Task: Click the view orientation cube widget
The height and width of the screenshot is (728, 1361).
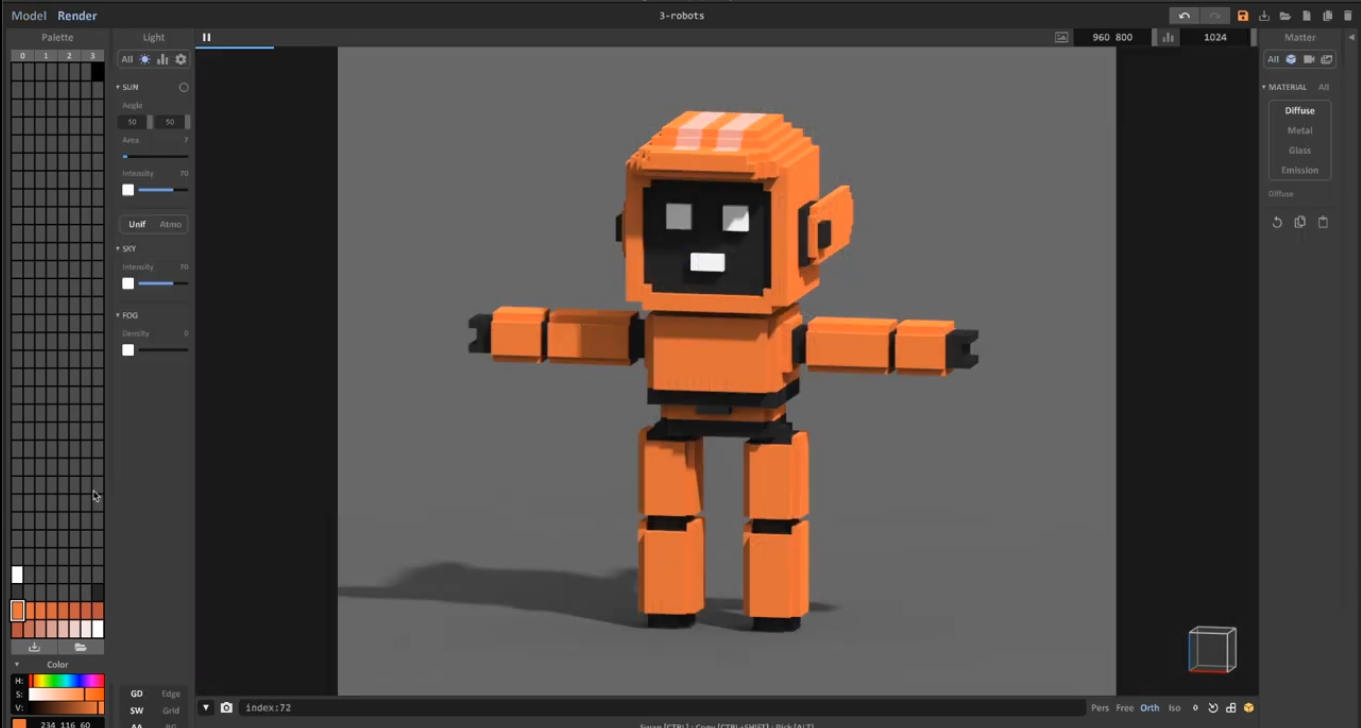Action: coord(1212,650)
